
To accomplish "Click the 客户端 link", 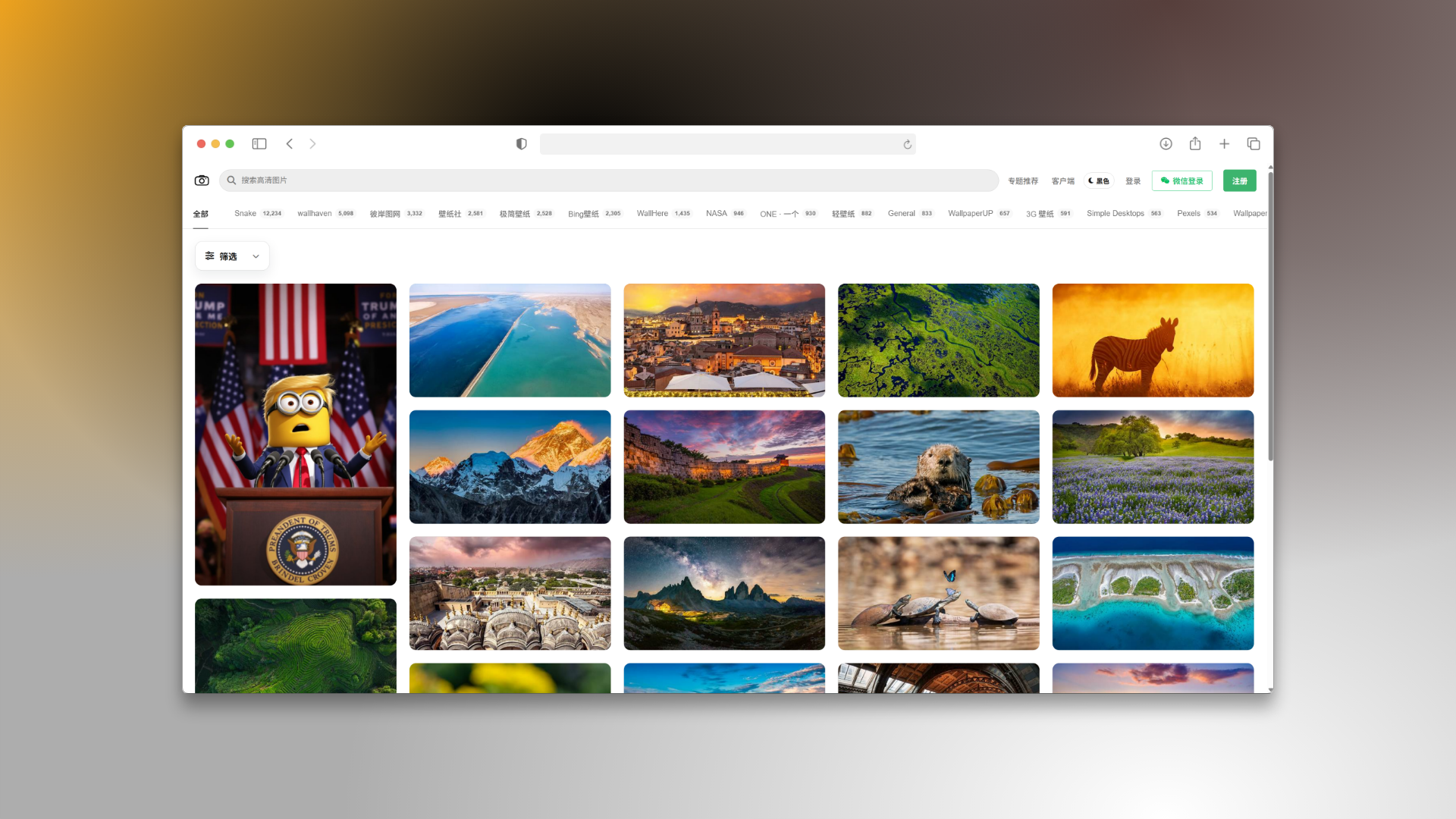I will 1063,181.
